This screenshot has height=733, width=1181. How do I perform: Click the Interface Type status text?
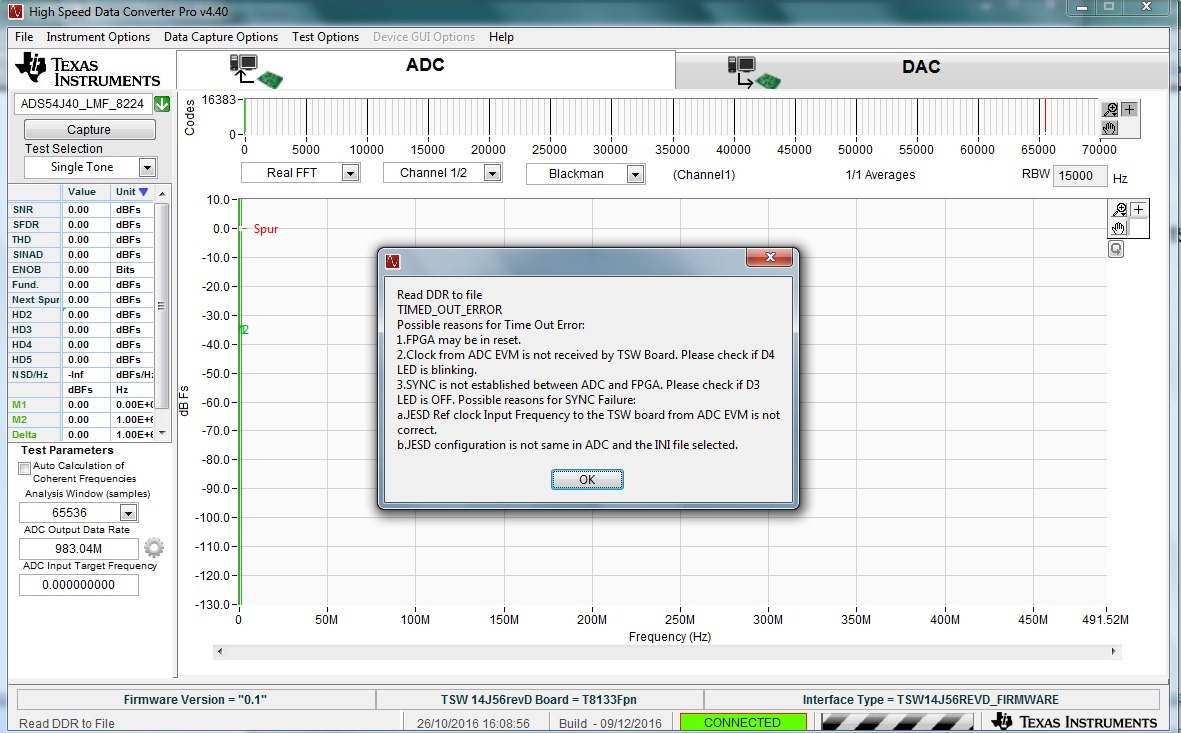(x=930, y=700)
